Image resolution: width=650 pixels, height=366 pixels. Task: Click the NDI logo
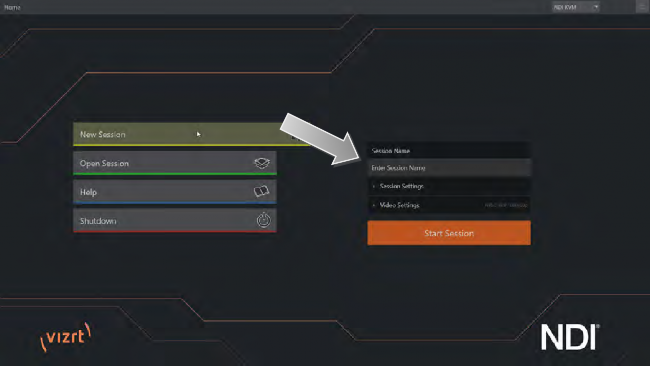(570, 337)
